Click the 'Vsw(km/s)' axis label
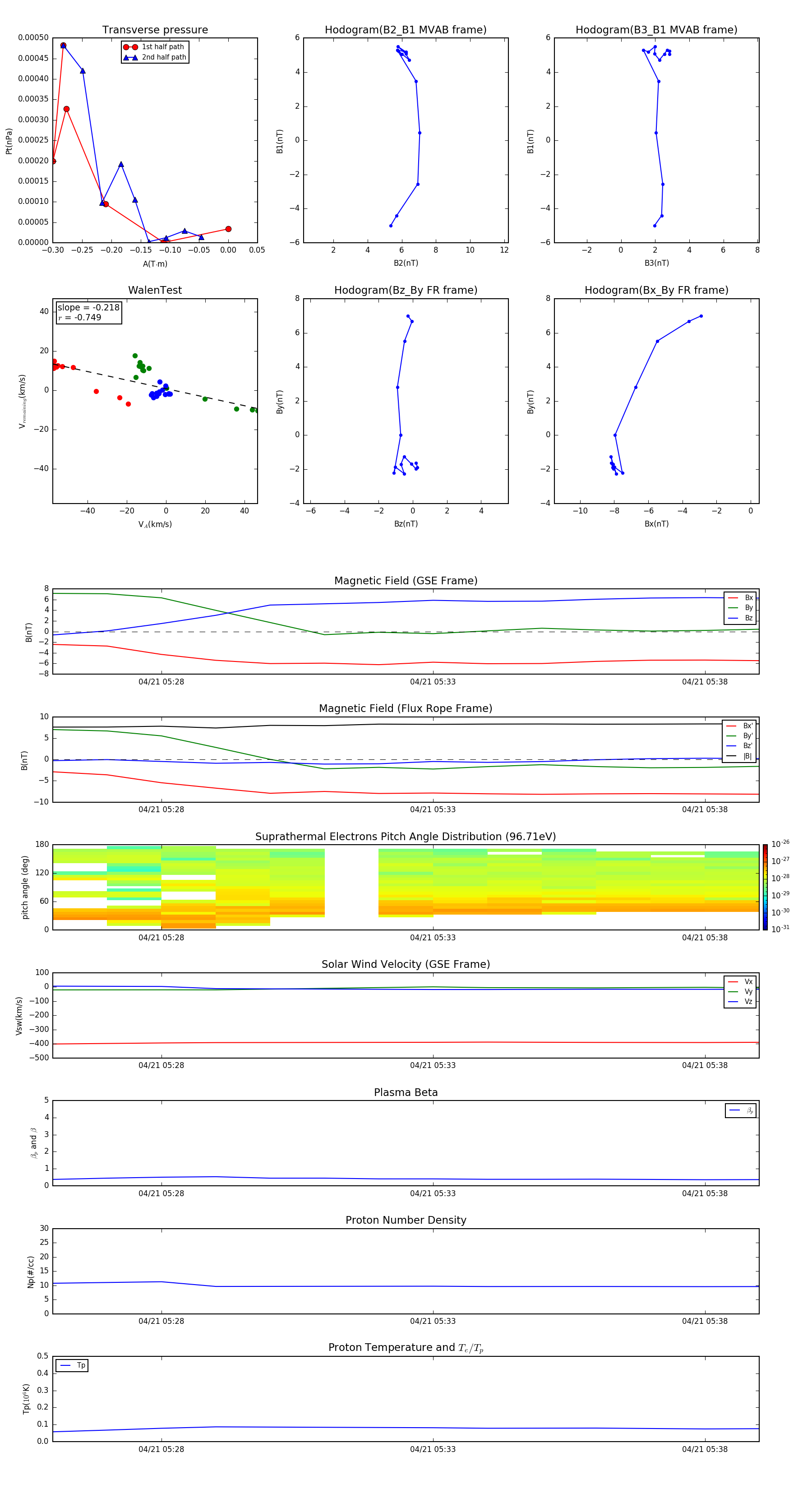 tap(19, 1015)
